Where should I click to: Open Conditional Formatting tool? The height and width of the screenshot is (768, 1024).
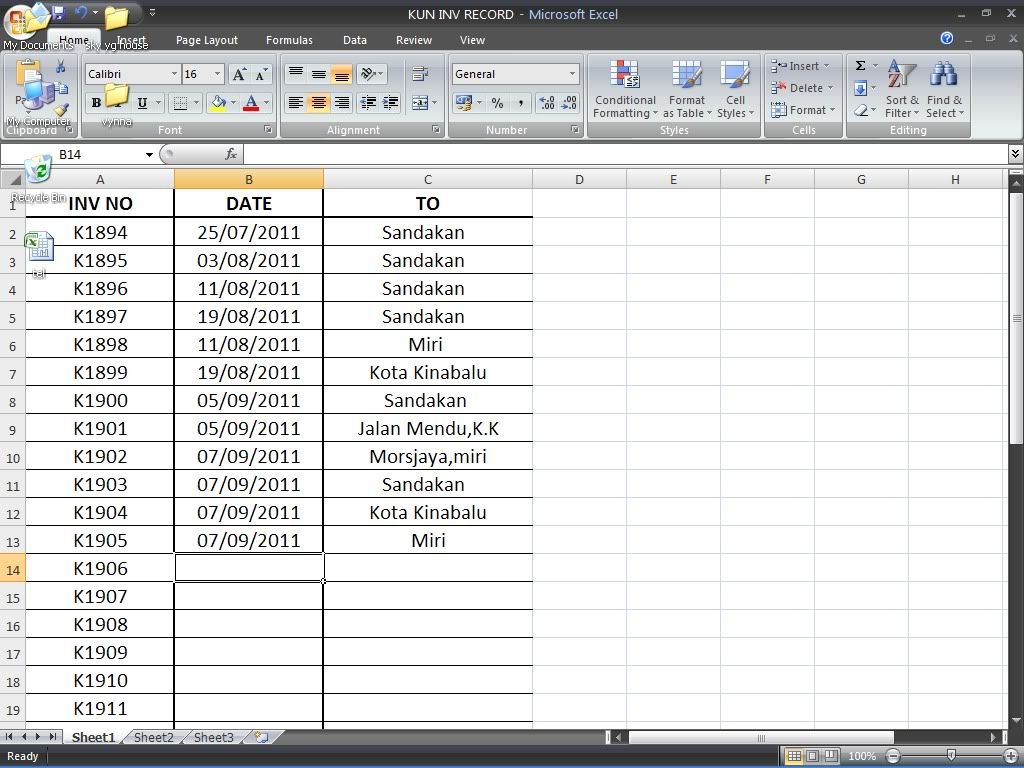pos(625,90)
